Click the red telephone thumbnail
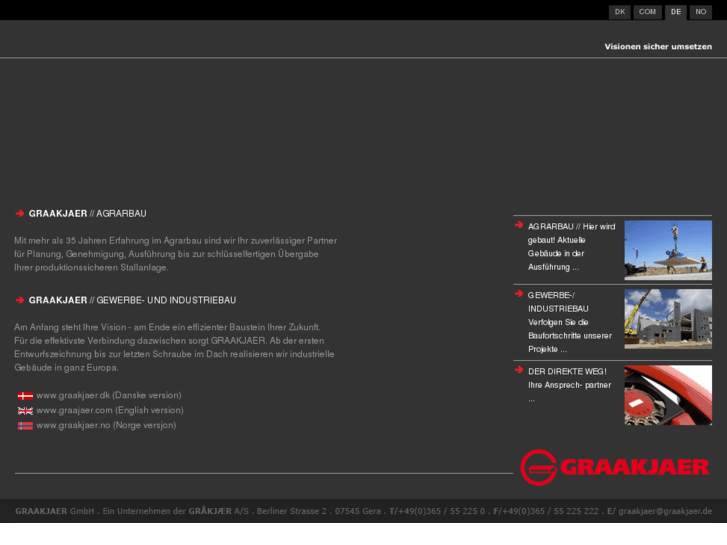The height and width of the screenshot is (545, 727). 668,395
